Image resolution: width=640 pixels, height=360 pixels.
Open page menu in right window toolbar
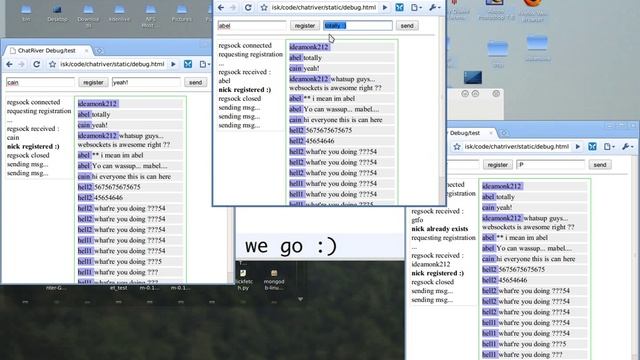(609, 147)
